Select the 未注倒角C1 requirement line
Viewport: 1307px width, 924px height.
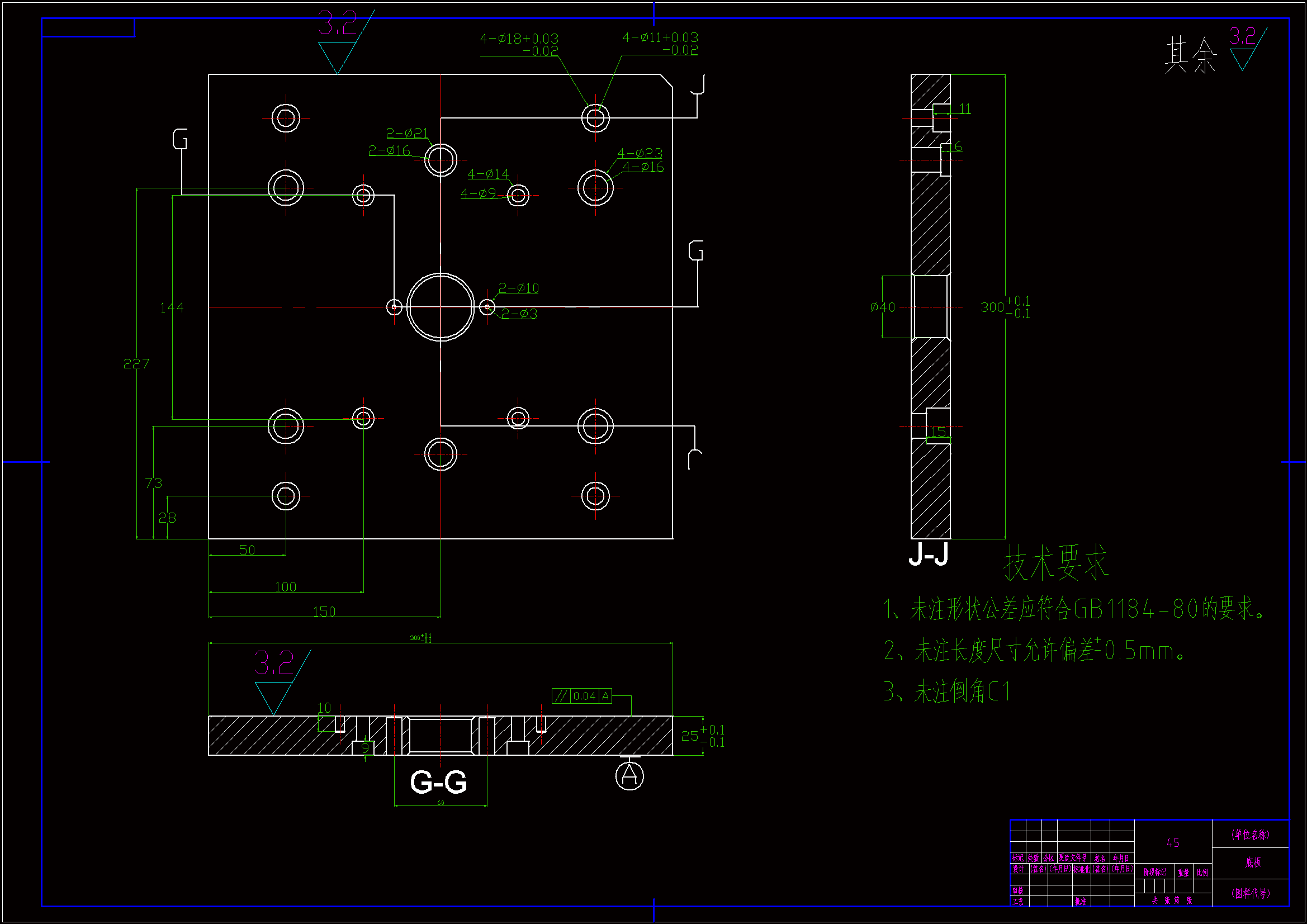coord(947,692)
